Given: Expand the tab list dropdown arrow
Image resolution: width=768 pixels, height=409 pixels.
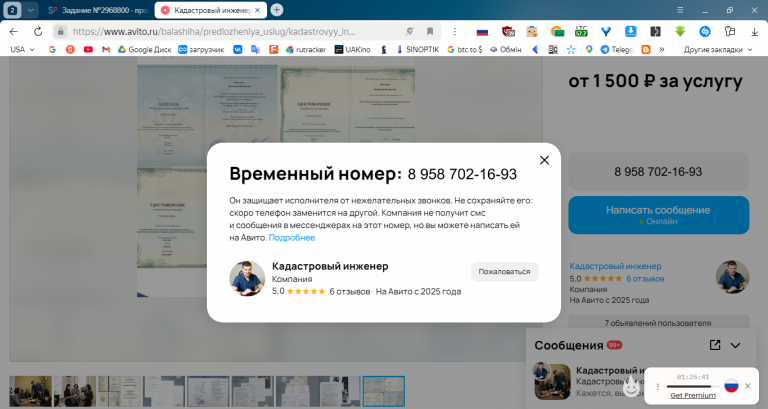Looking at the screenshot, I should pyautogui.click(x=30, y=10).
